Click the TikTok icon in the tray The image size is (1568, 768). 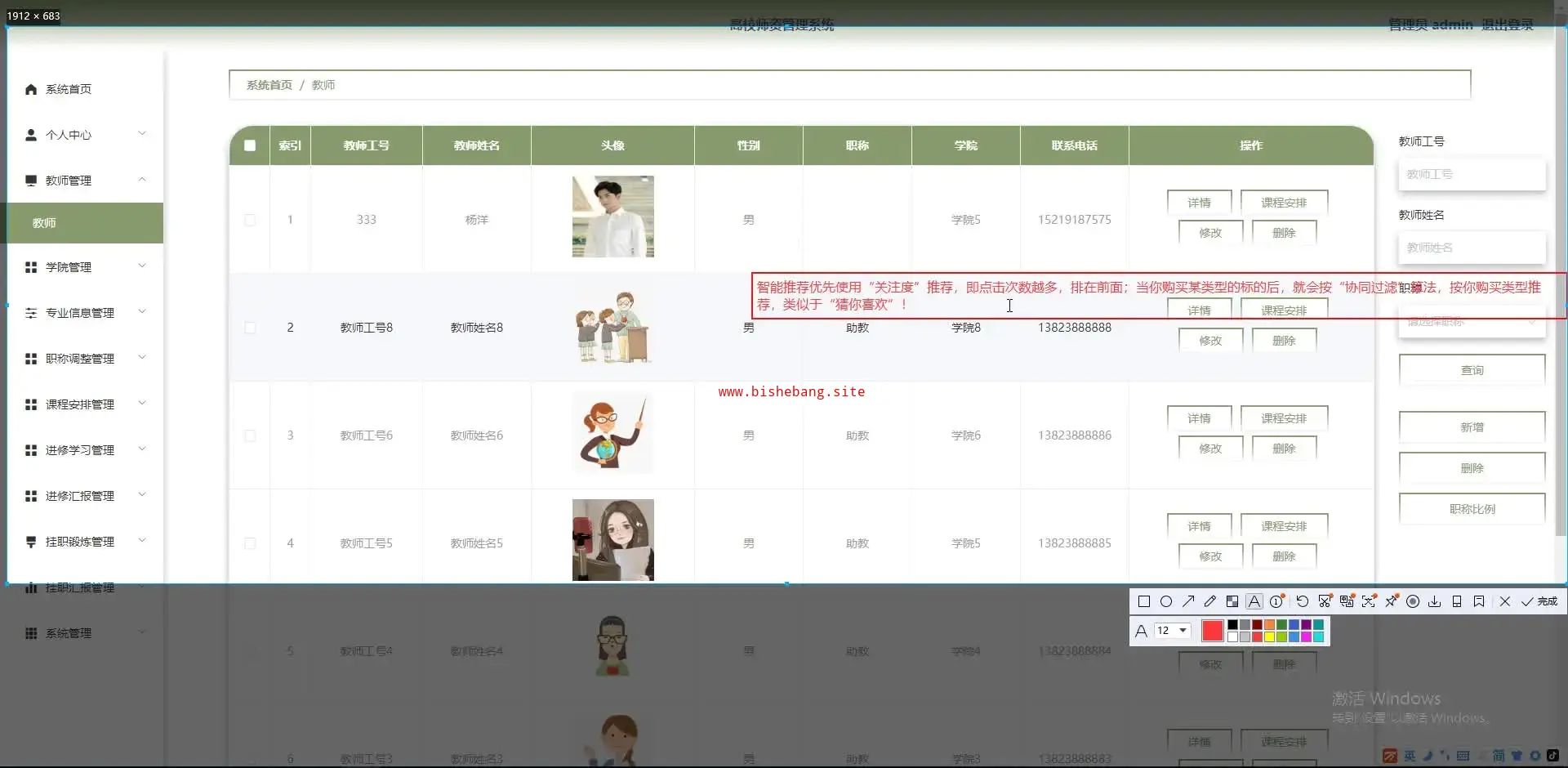click(x=1552, y=756)
